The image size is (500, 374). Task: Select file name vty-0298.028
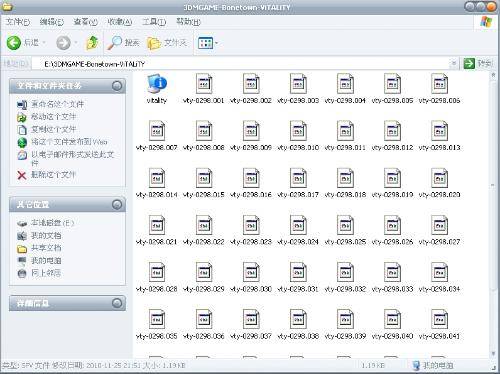pos(157,289)
